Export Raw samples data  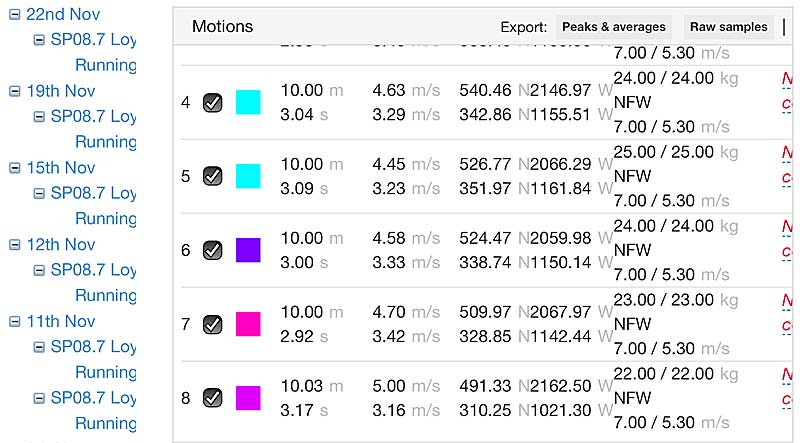pyautogui.click(x=729, y=27)
